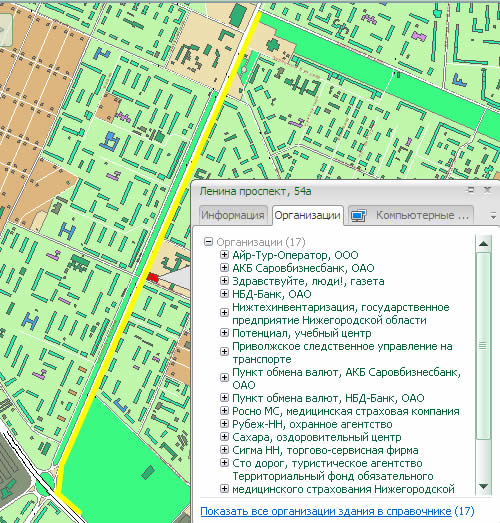
Task: Expand Пункт обмена валют, НБД-Банк entry
Action: click(224, 398)
